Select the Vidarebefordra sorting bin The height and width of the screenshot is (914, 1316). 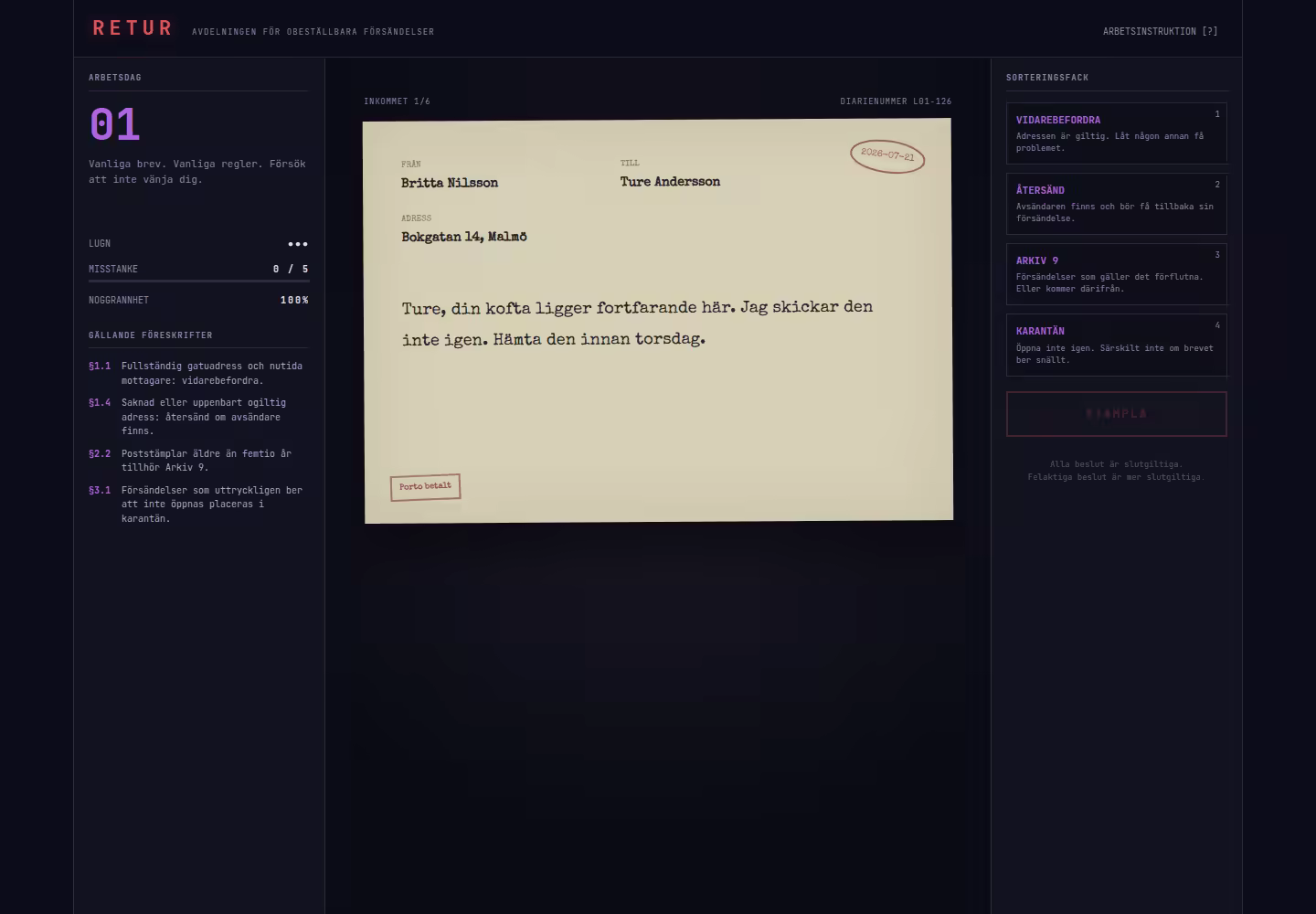click(1116, 133)
